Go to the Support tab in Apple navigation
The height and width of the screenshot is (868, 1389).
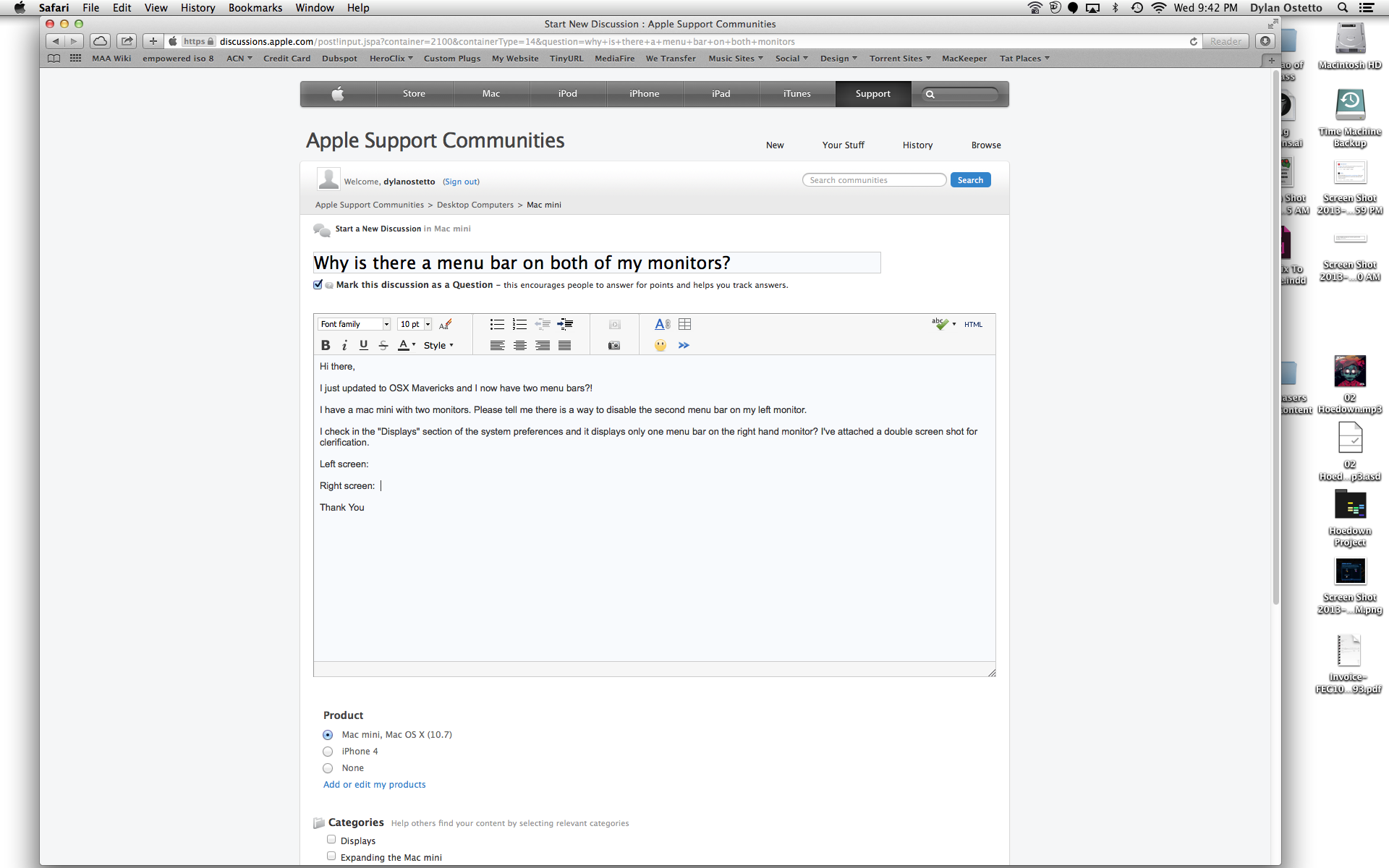coord(872,93)
